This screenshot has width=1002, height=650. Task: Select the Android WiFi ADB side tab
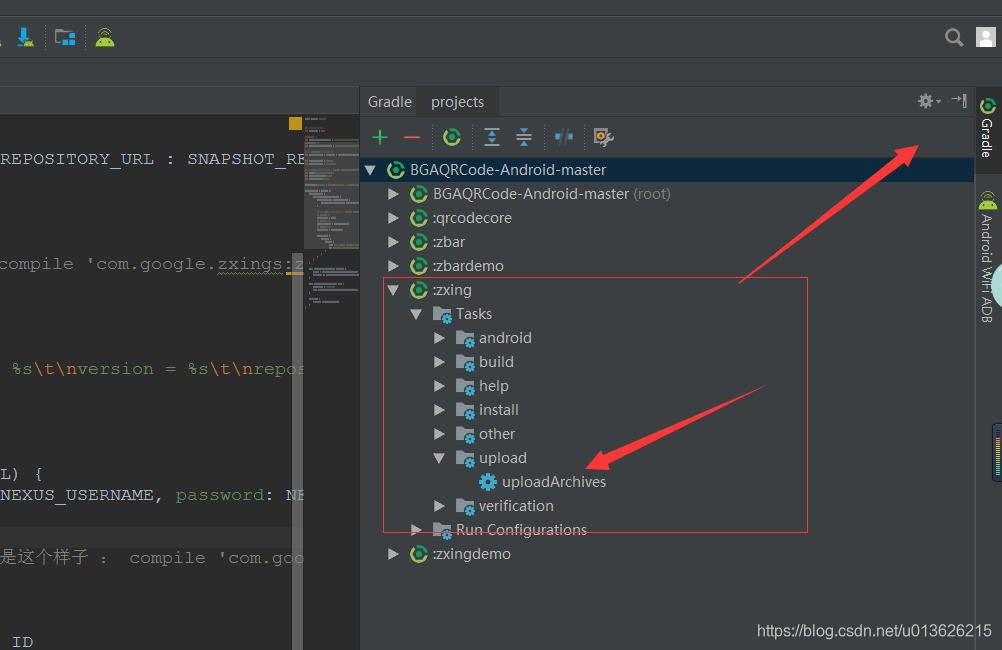point(988,257)
